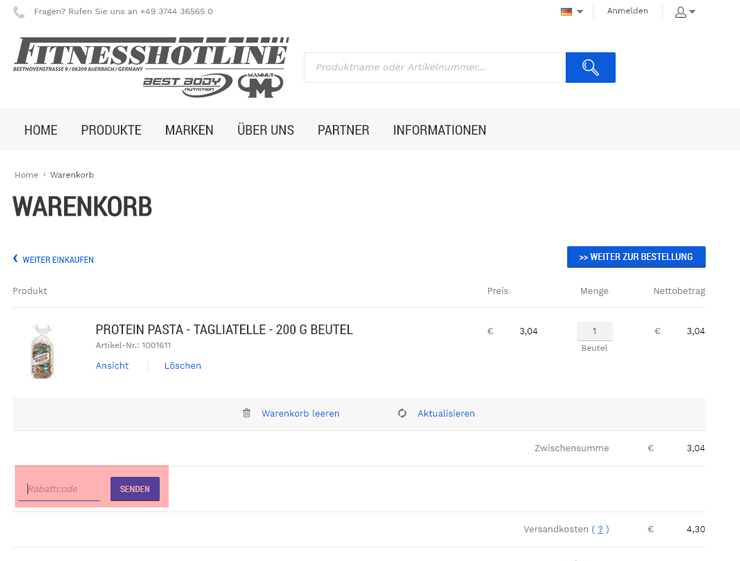
Task: Click the shipping cost question mark link
Action: [x=600, y=529]
